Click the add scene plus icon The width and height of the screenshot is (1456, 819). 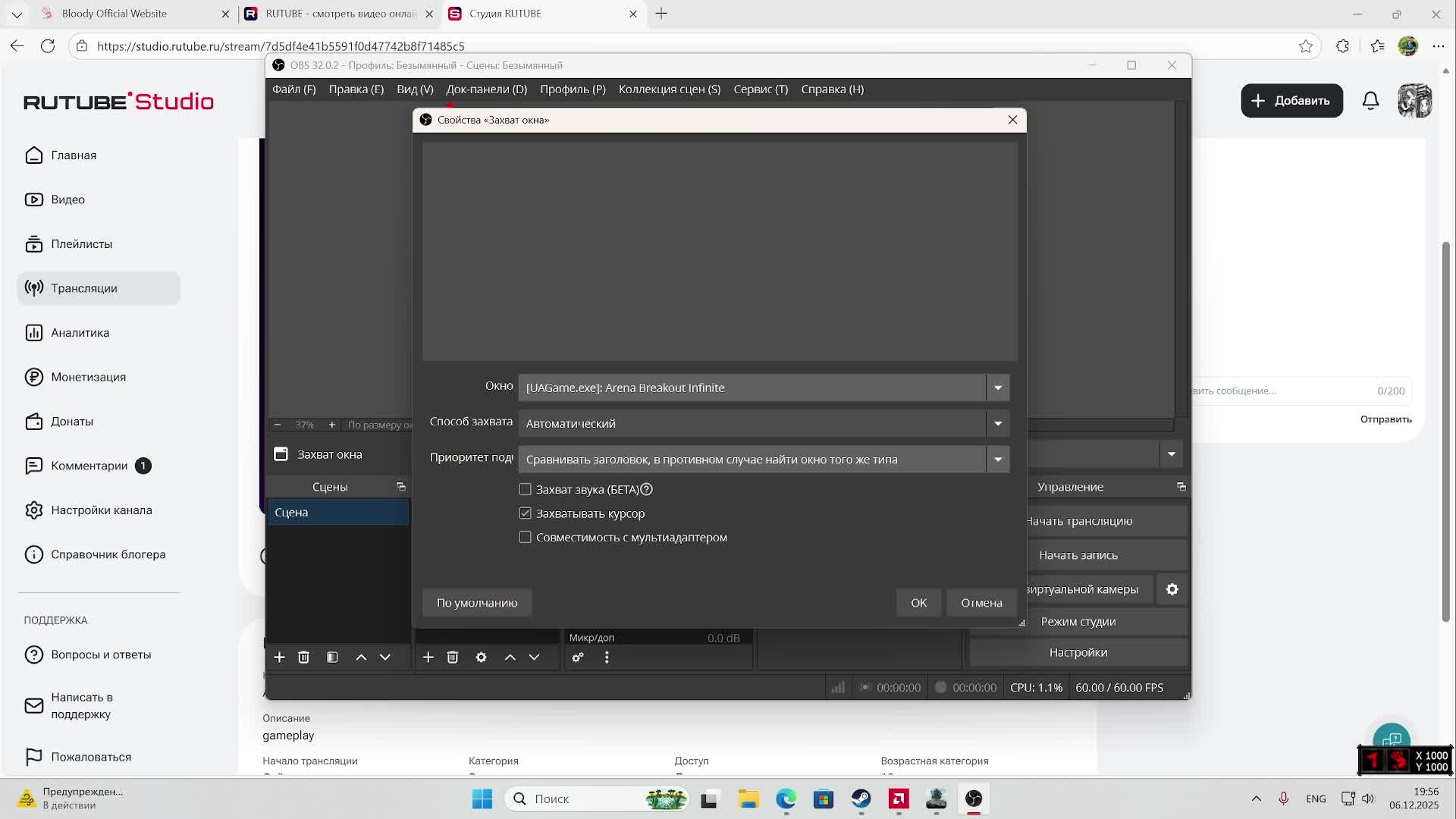tap(279, 657)
